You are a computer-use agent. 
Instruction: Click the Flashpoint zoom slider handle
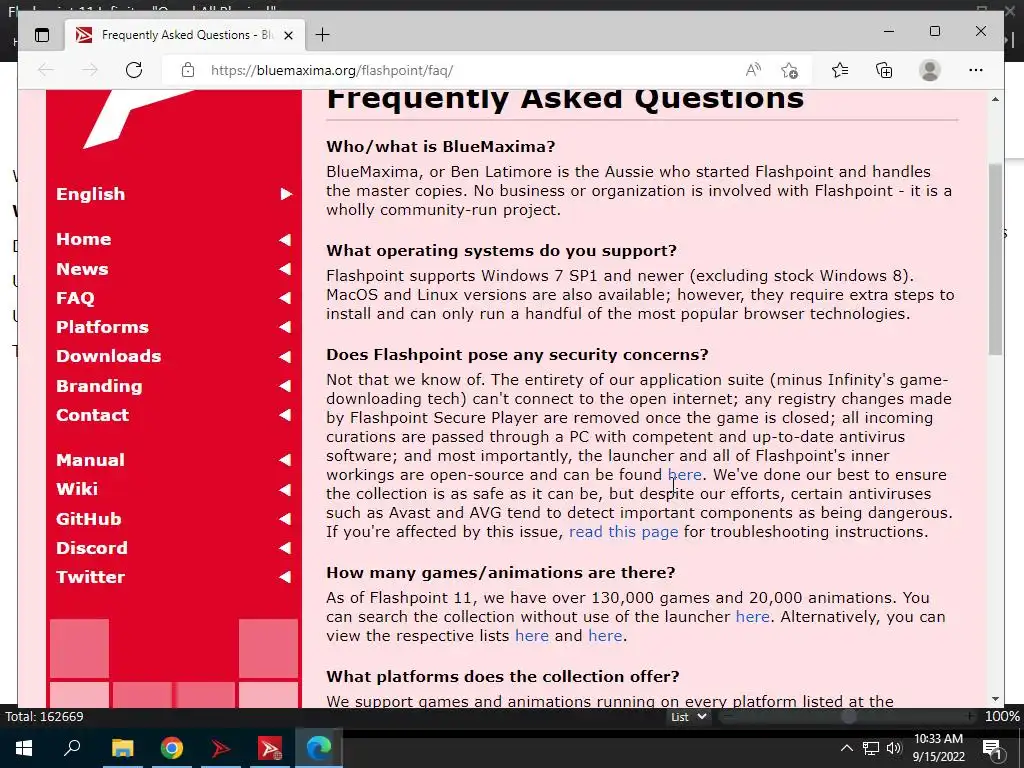click(x=848, y=716)
